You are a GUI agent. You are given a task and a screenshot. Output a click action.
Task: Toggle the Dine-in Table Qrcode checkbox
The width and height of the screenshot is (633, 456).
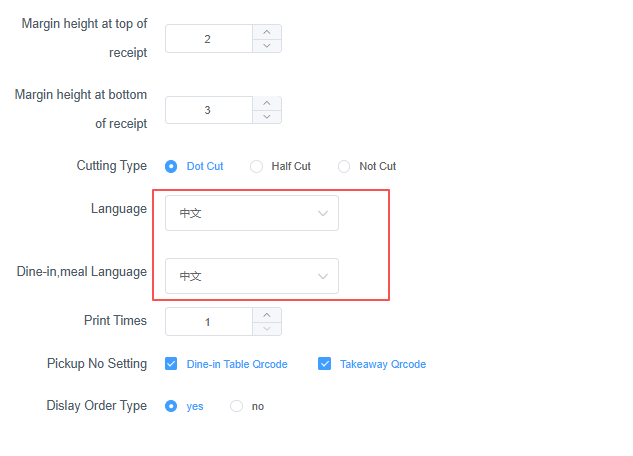171,364
